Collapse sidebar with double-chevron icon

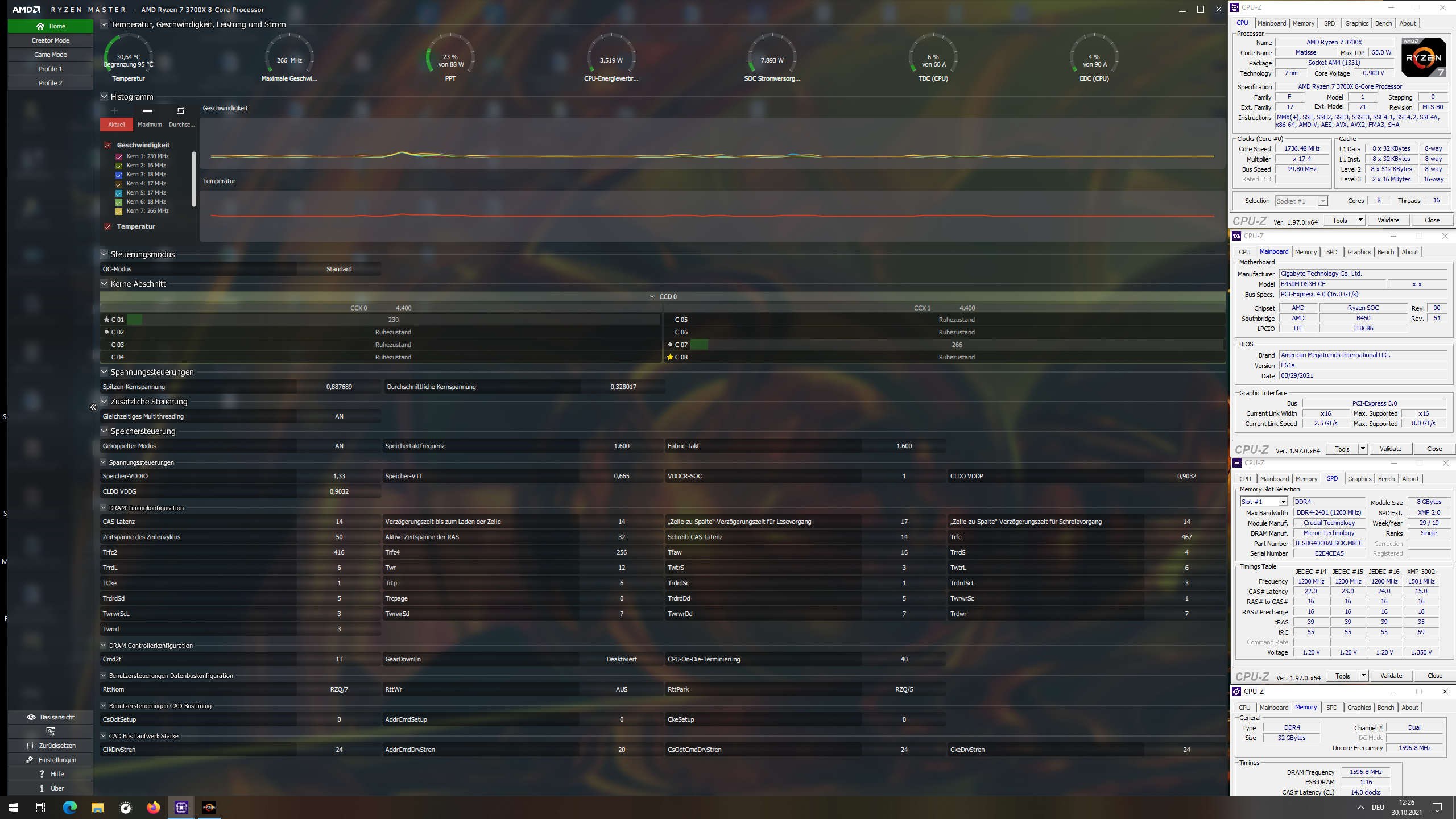(x=93, y=407)
